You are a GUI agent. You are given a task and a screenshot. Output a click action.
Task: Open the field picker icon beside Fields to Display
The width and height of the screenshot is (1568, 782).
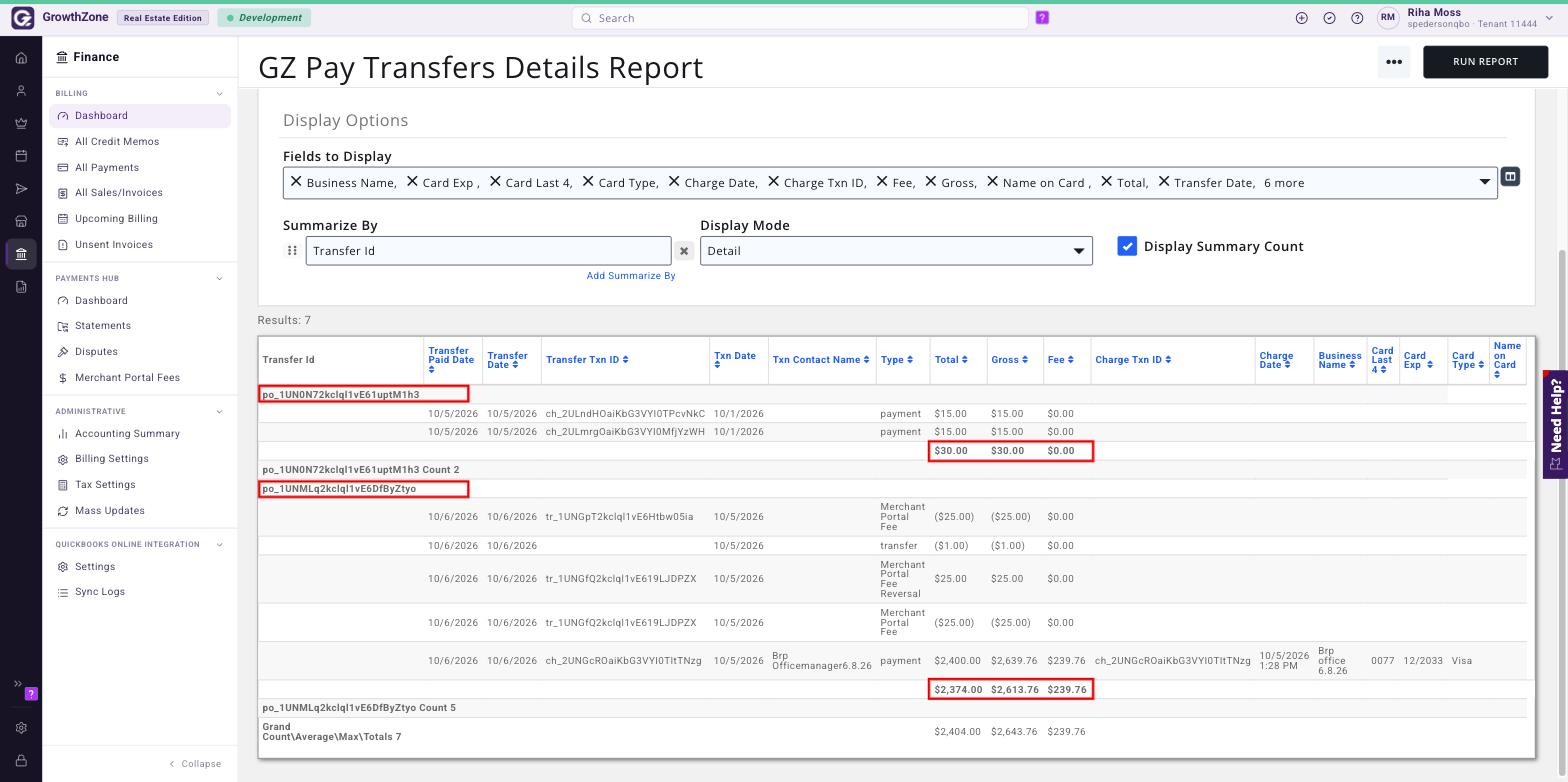pos(1510,177)
